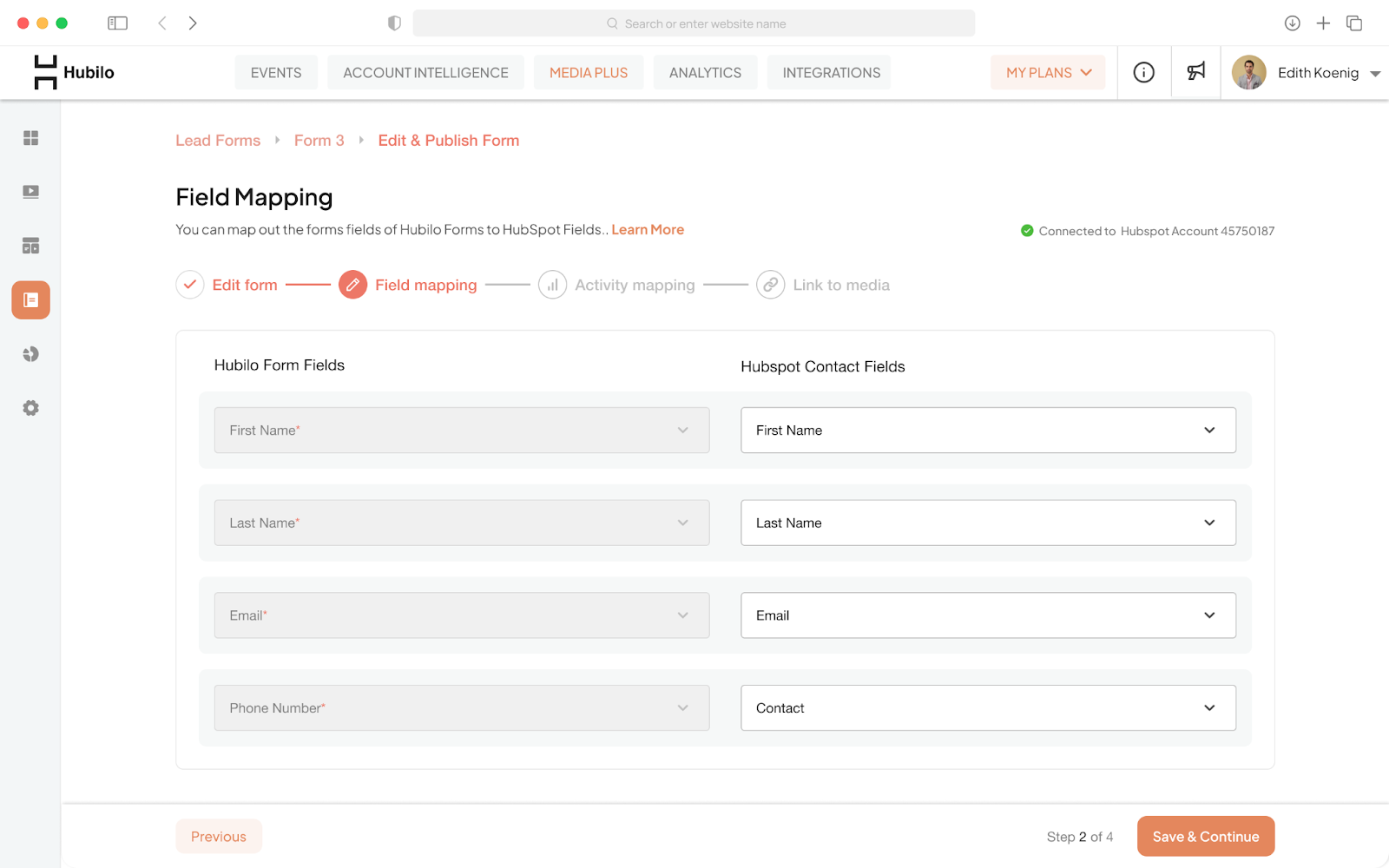Viewport: 1389px width, 868px height.
Task: Open the Analytics menu
Action: coord(705,73)
